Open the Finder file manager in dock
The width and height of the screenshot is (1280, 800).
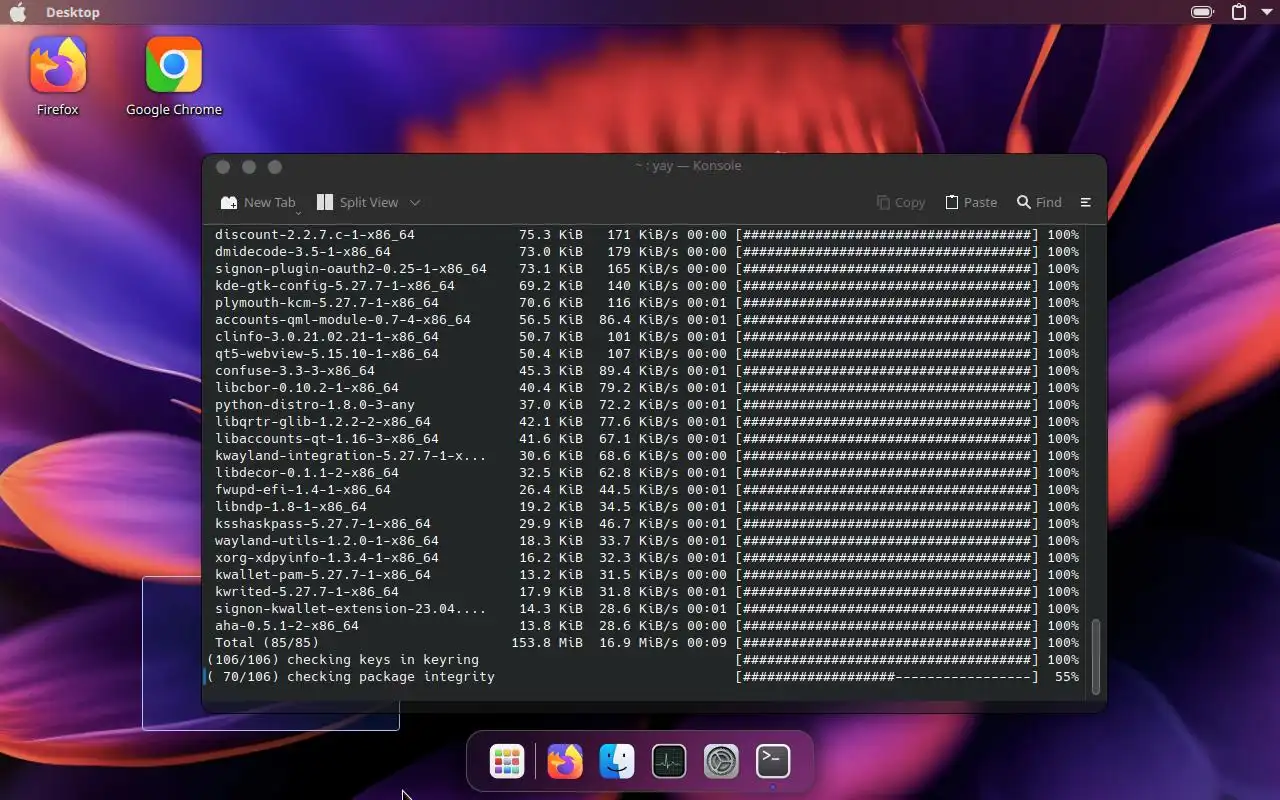617,762
